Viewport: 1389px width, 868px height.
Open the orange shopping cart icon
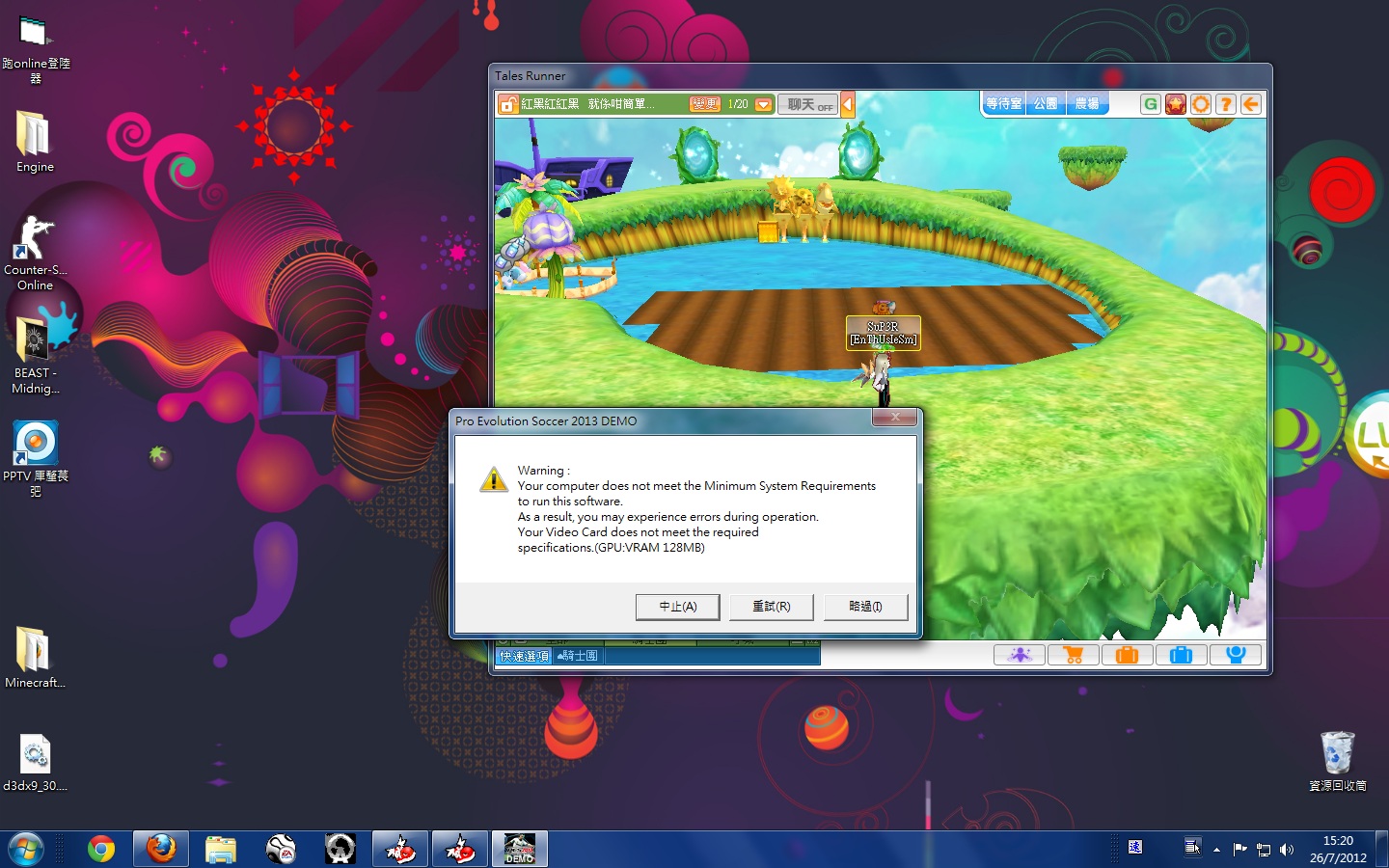click(x=1073, y=656)
